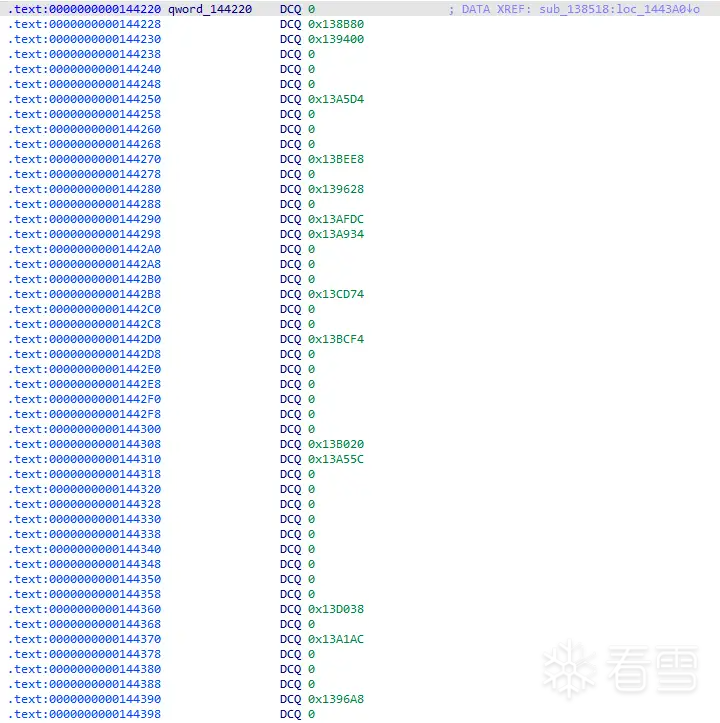Select address .text:0000000000144250
Viewport: 720px width, 723px height.
[x=84, y=99]
